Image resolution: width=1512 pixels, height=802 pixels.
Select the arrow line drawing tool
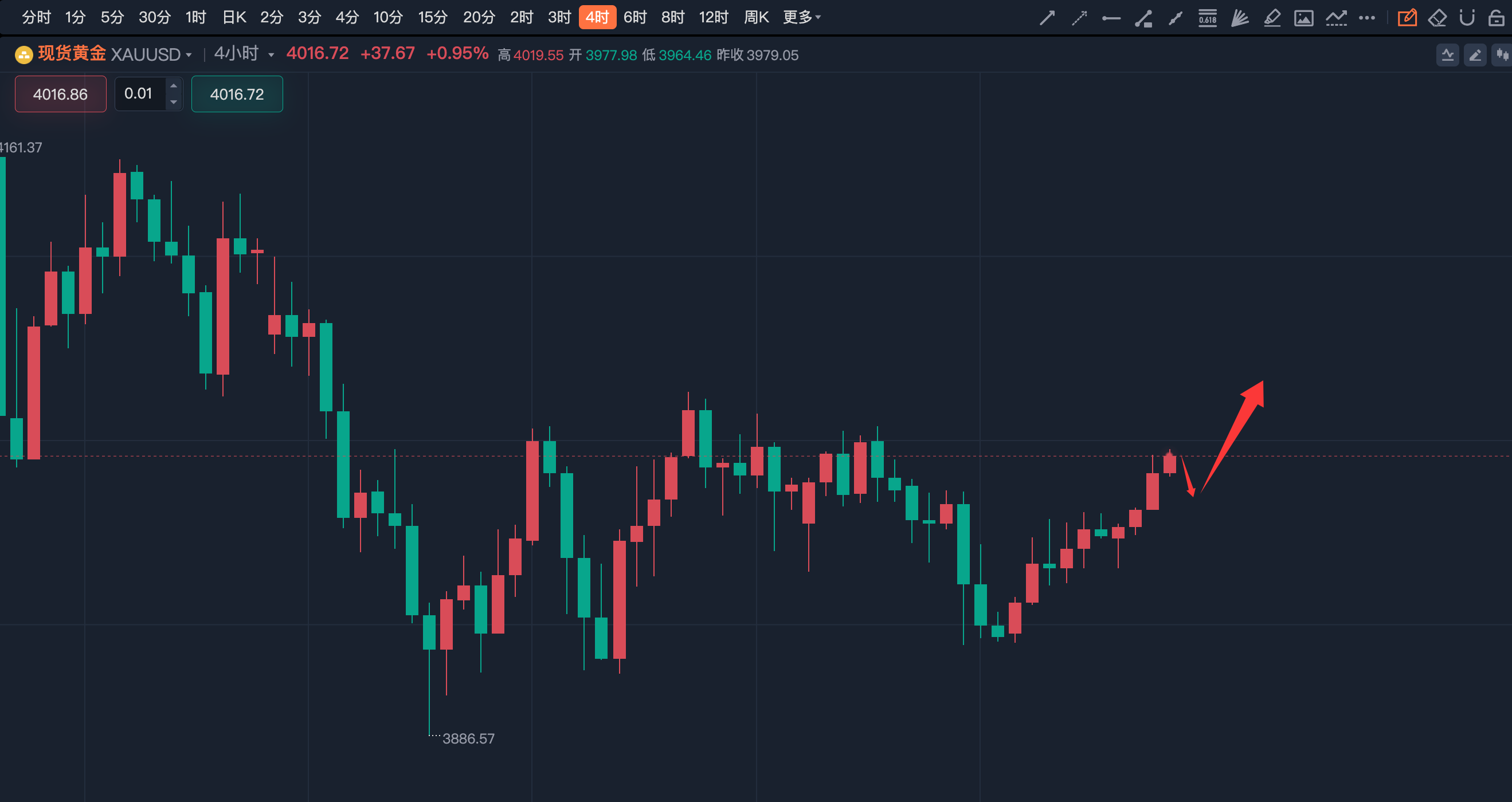[x=1047, y=18]
